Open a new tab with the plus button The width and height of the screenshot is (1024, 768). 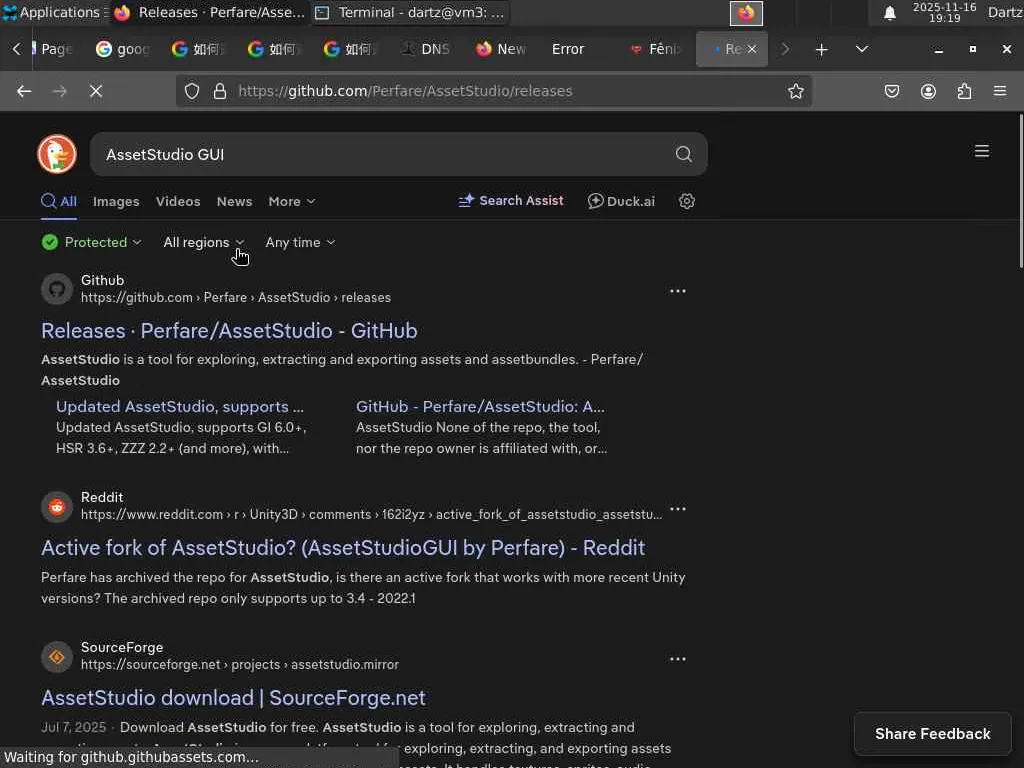822,50
